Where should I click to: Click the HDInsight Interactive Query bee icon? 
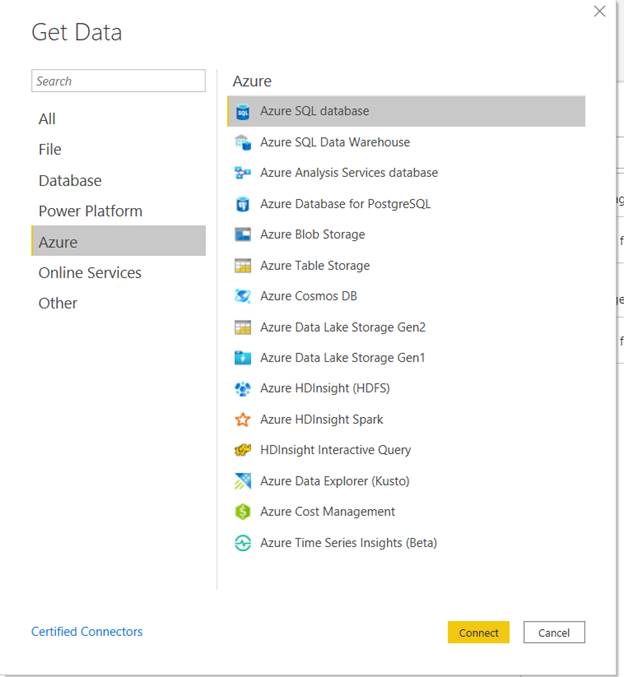[243, 450]
